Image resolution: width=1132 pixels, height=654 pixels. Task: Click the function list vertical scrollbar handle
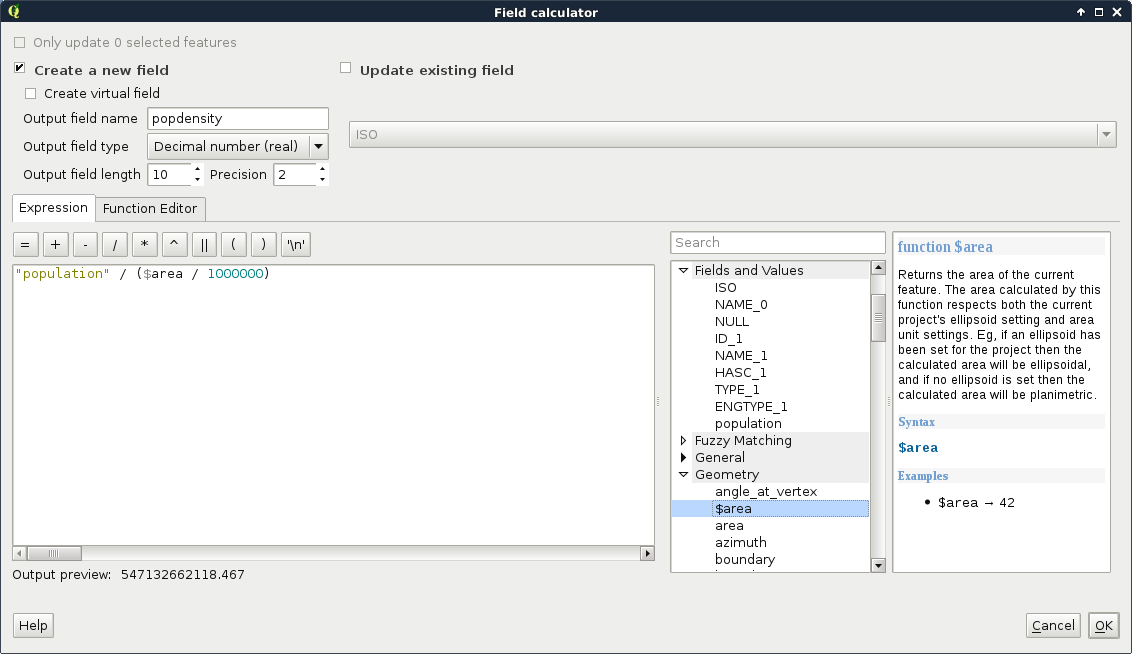(x=878, y=316)
